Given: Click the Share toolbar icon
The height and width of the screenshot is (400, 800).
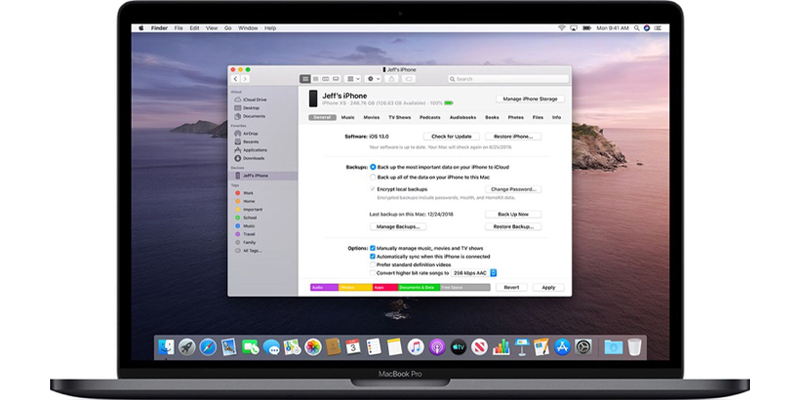Looking at the screenshot, I should coord(392,79).
